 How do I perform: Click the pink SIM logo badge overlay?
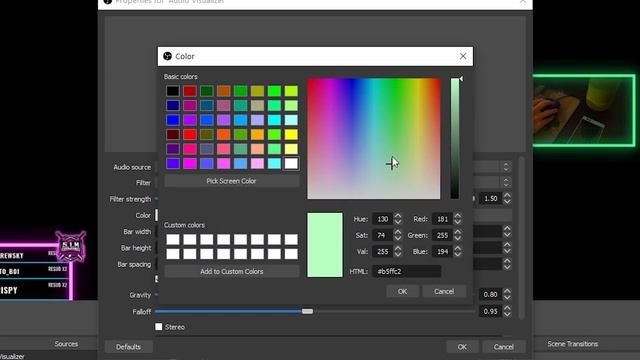(x=71, y=247)
